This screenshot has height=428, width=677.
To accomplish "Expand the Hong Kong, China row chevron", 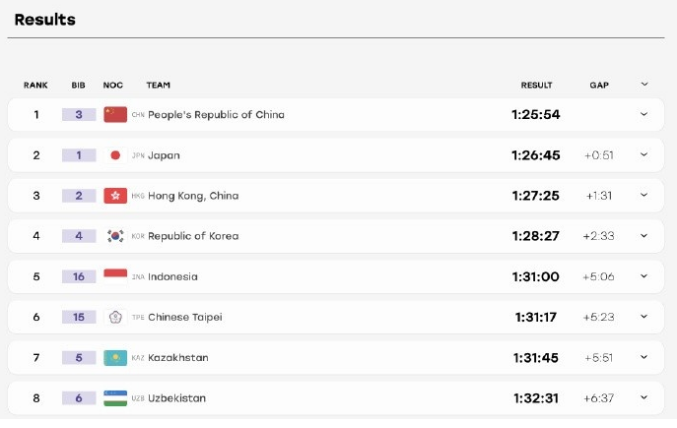I will [x=644, y=195].
